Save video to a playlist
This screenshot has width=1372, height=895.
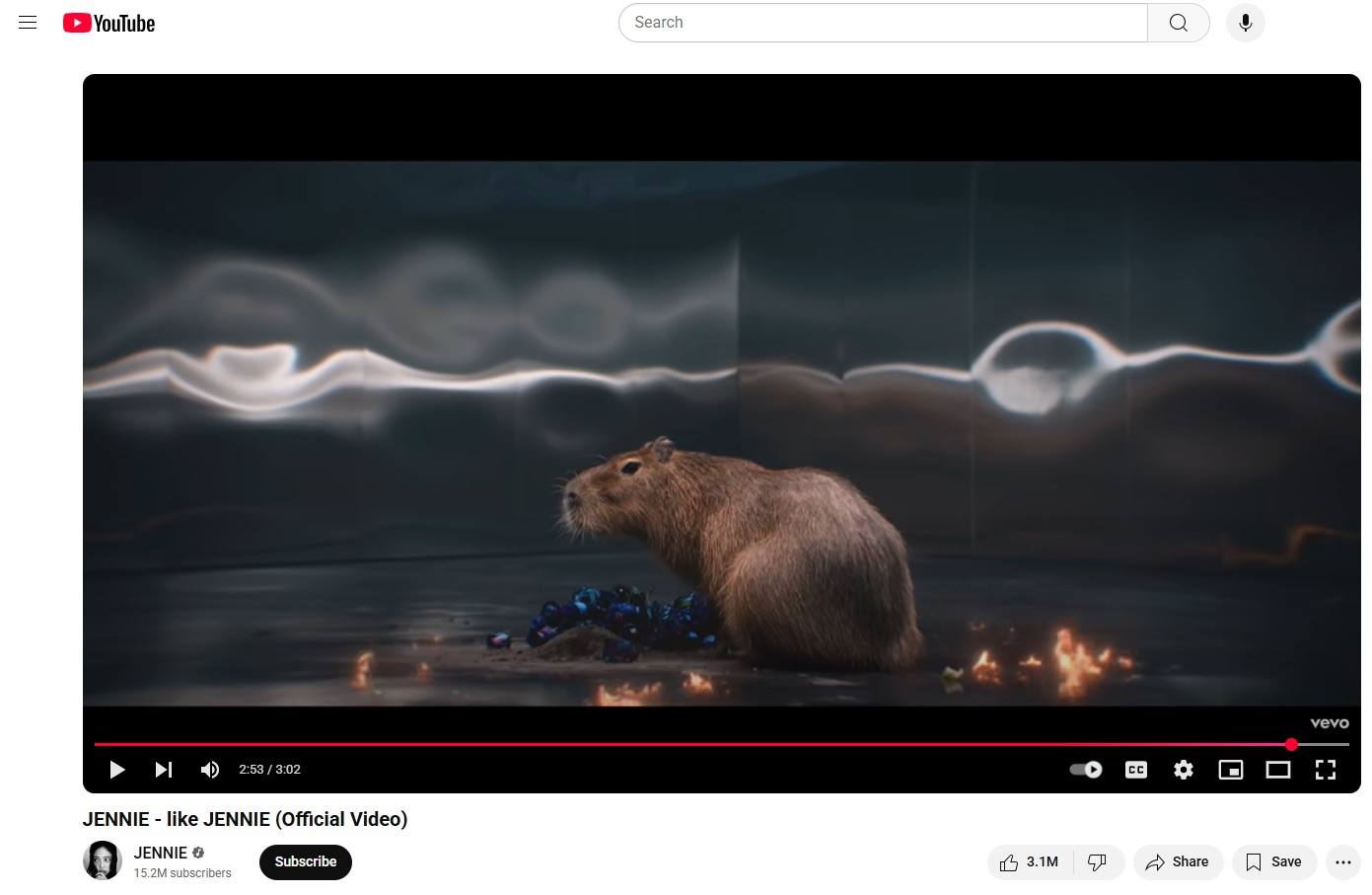(x=1273, y=862)
